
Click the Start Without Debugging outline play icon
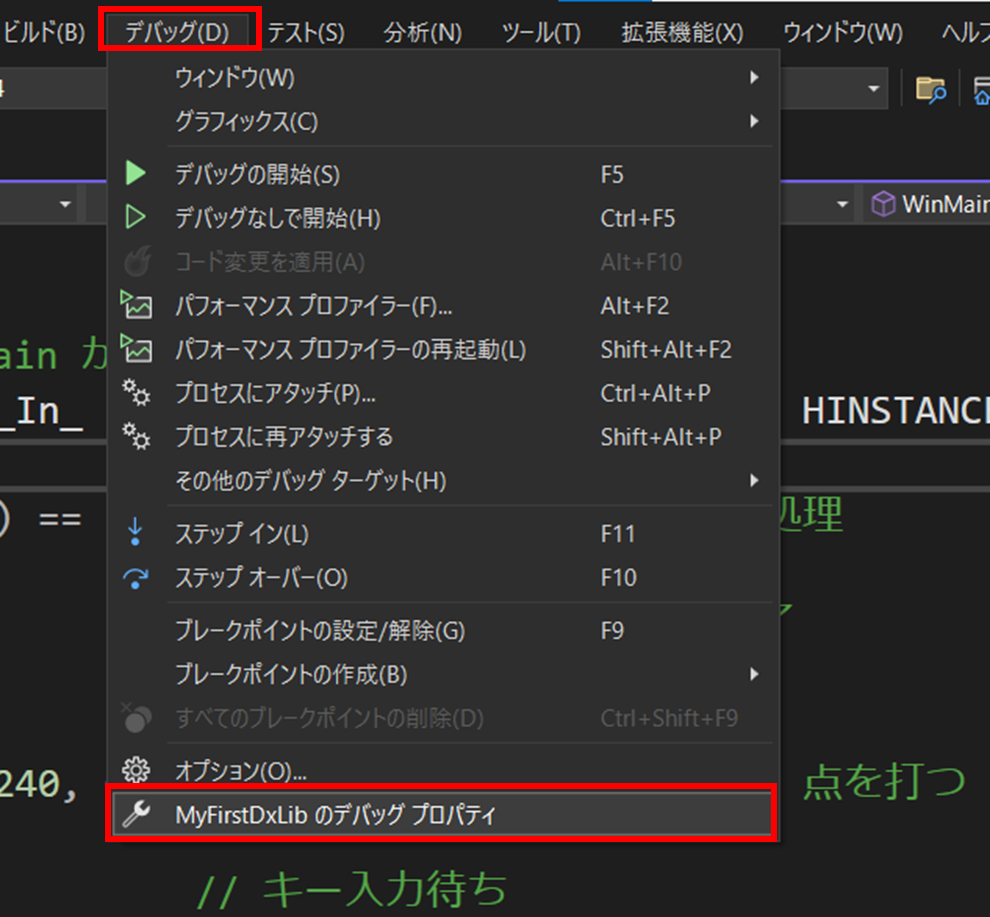136,218
